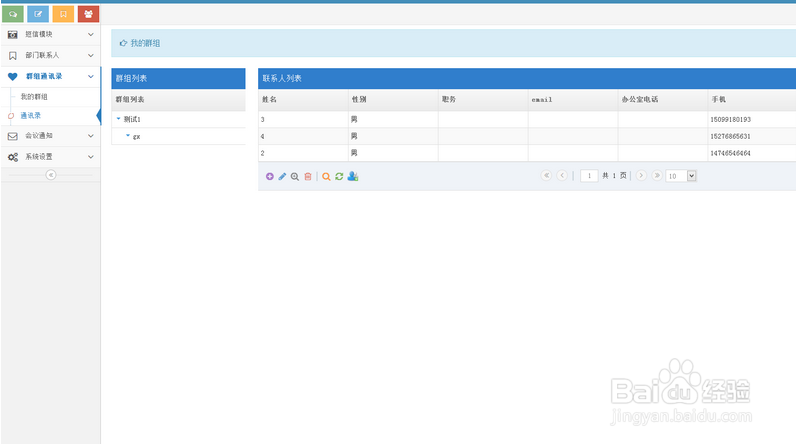Click the zoom-in view record icon
Viewport: 796px width, 444px height.
295,177
